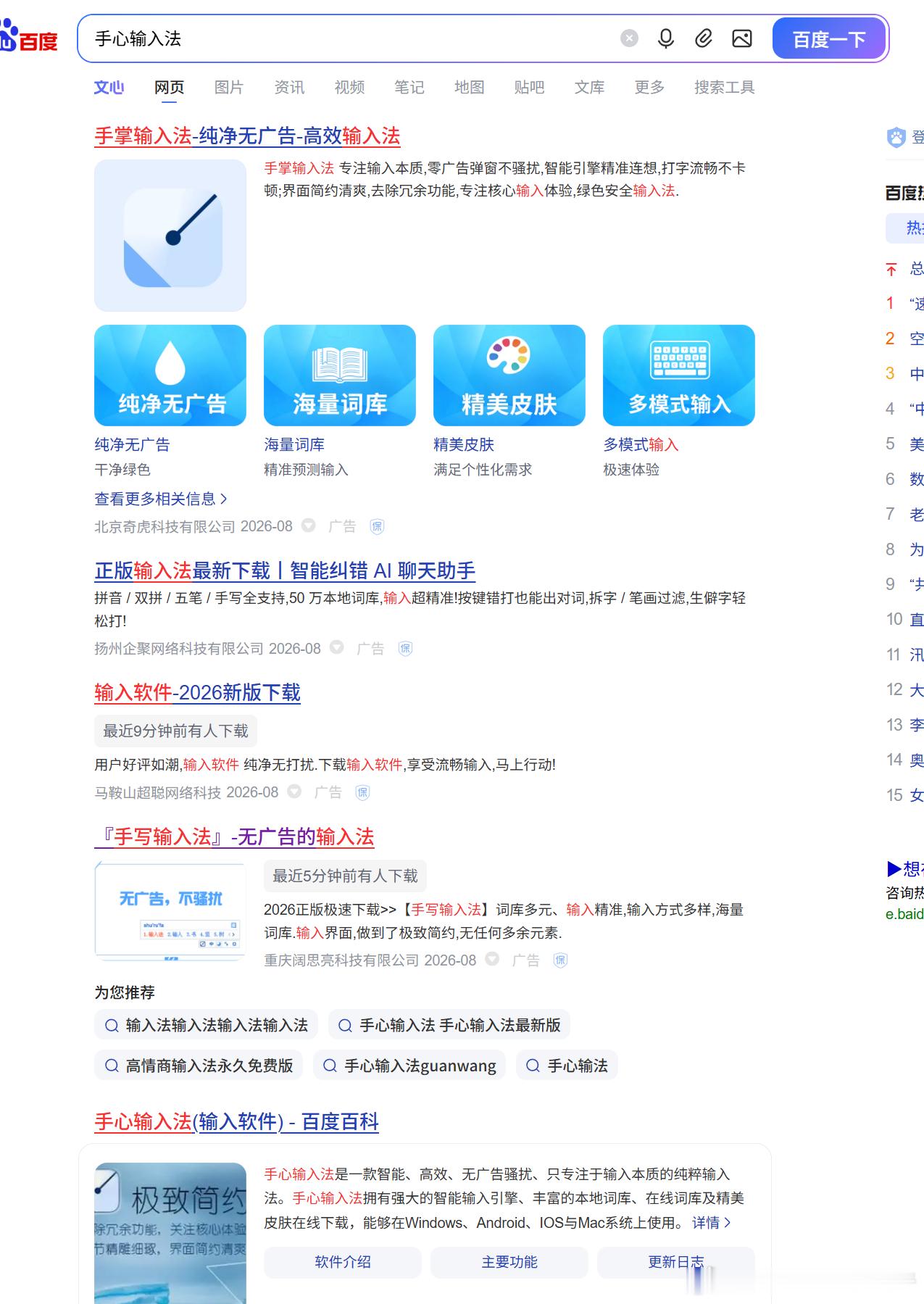Start voice search with microphone icon
The width and height of the screenshot is (924, 1304).
pos(665,38)
